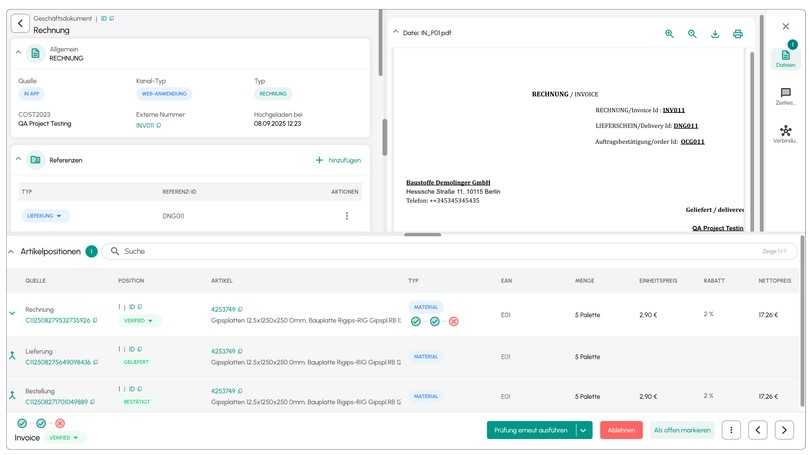Open dropdown arrow beside Prüfung erneut ausführen
This screenshot has width=809, height=455.
point(584,429)
